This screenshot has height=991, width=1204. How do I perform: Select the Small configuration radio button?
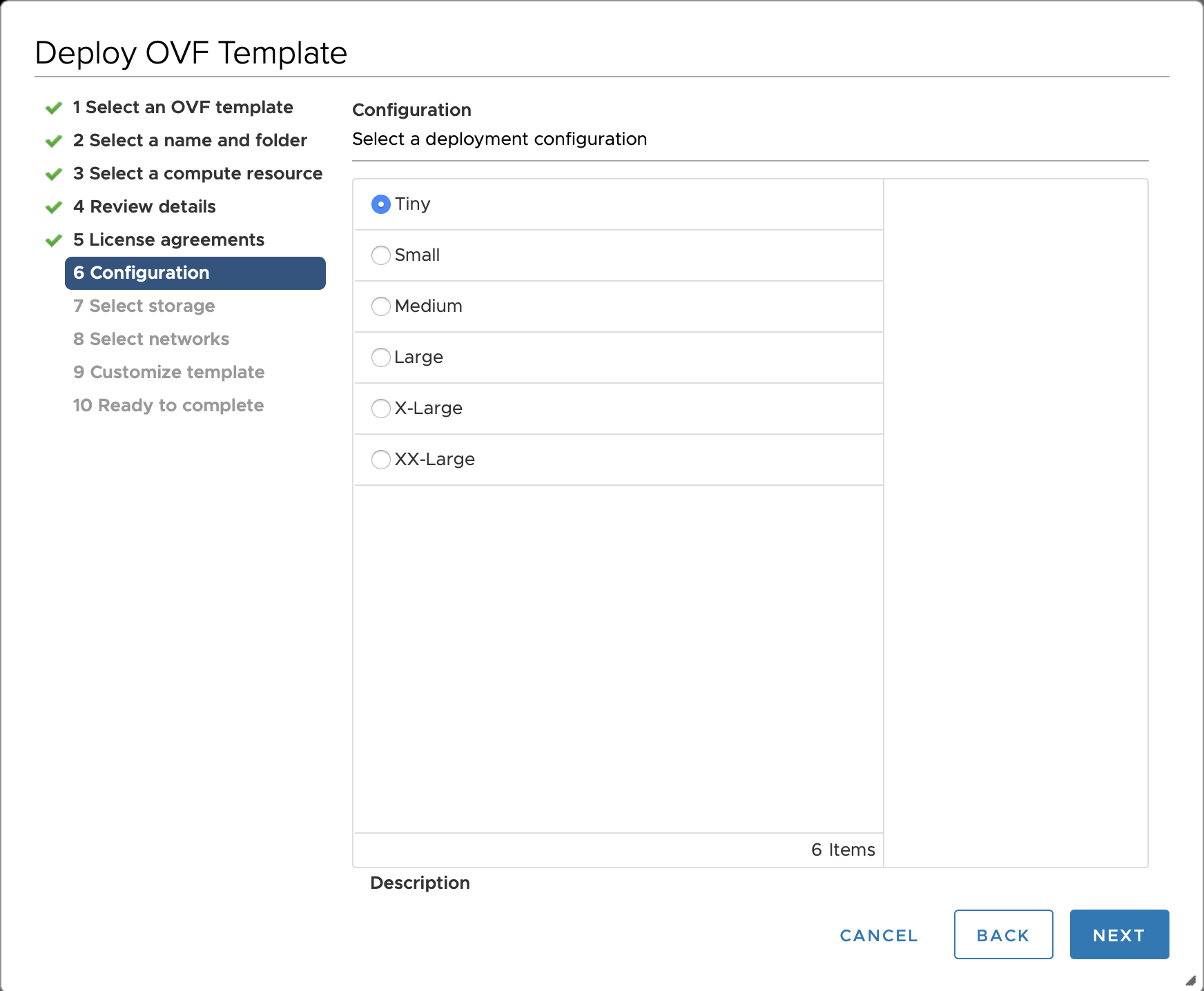[x=381, y=255]
